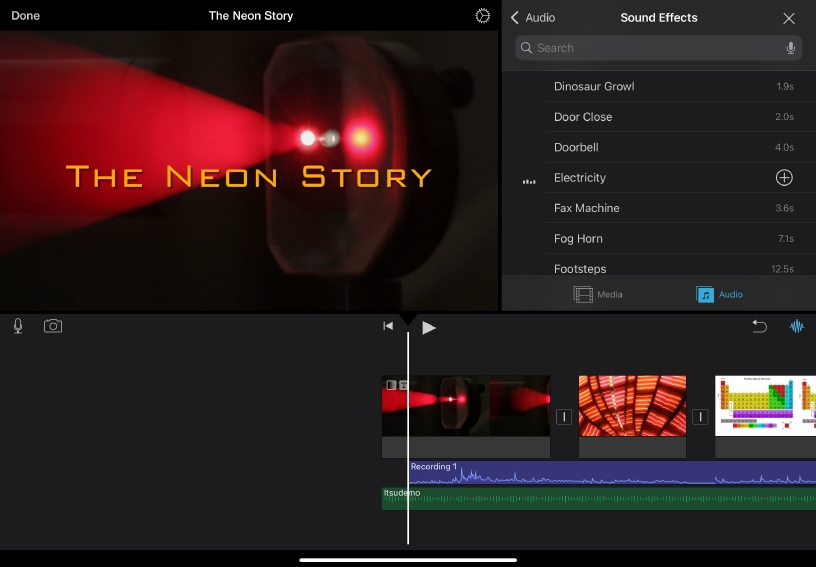Add the Electricity sound effect with plus
Screen dimensions: 816x567
pos(784,178)
